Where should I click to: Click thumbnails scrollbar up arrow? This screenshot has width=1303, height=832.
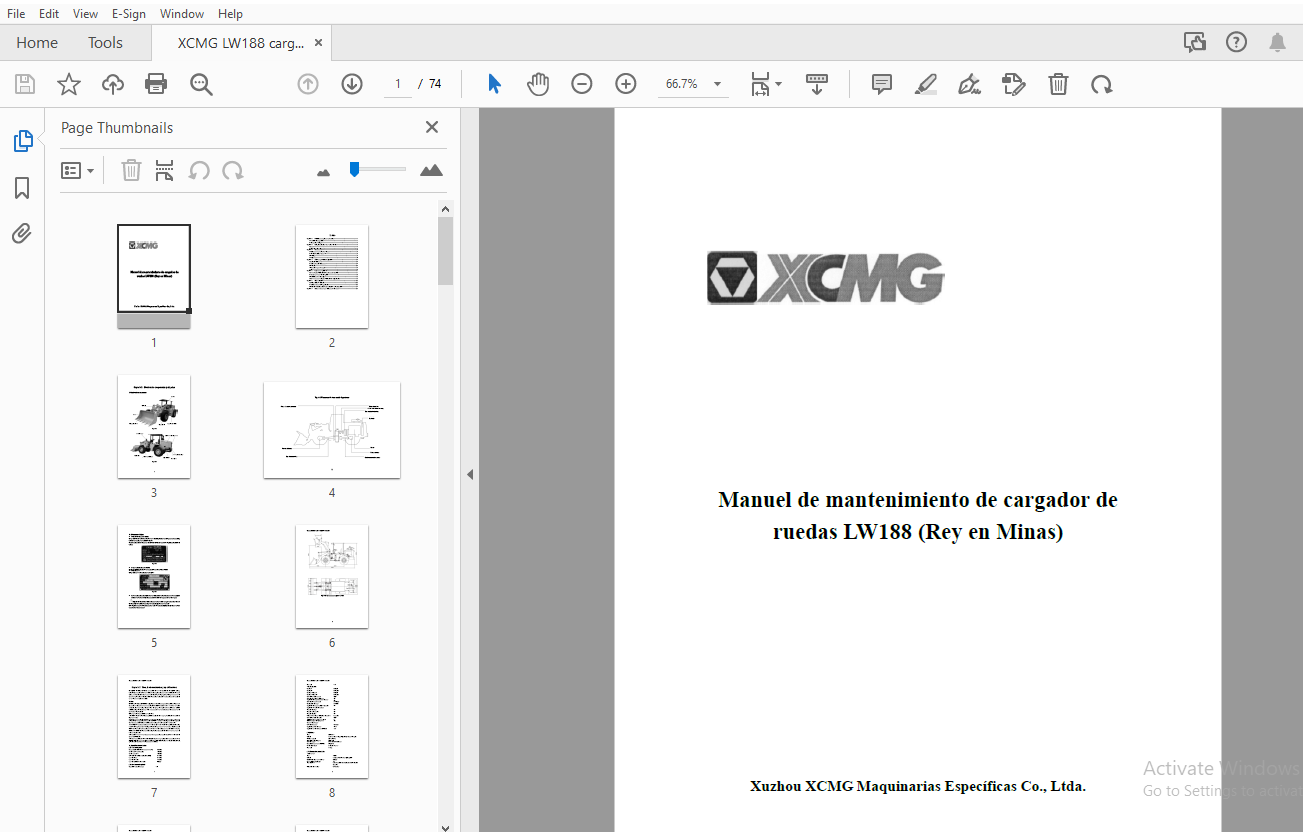(445, 208)
